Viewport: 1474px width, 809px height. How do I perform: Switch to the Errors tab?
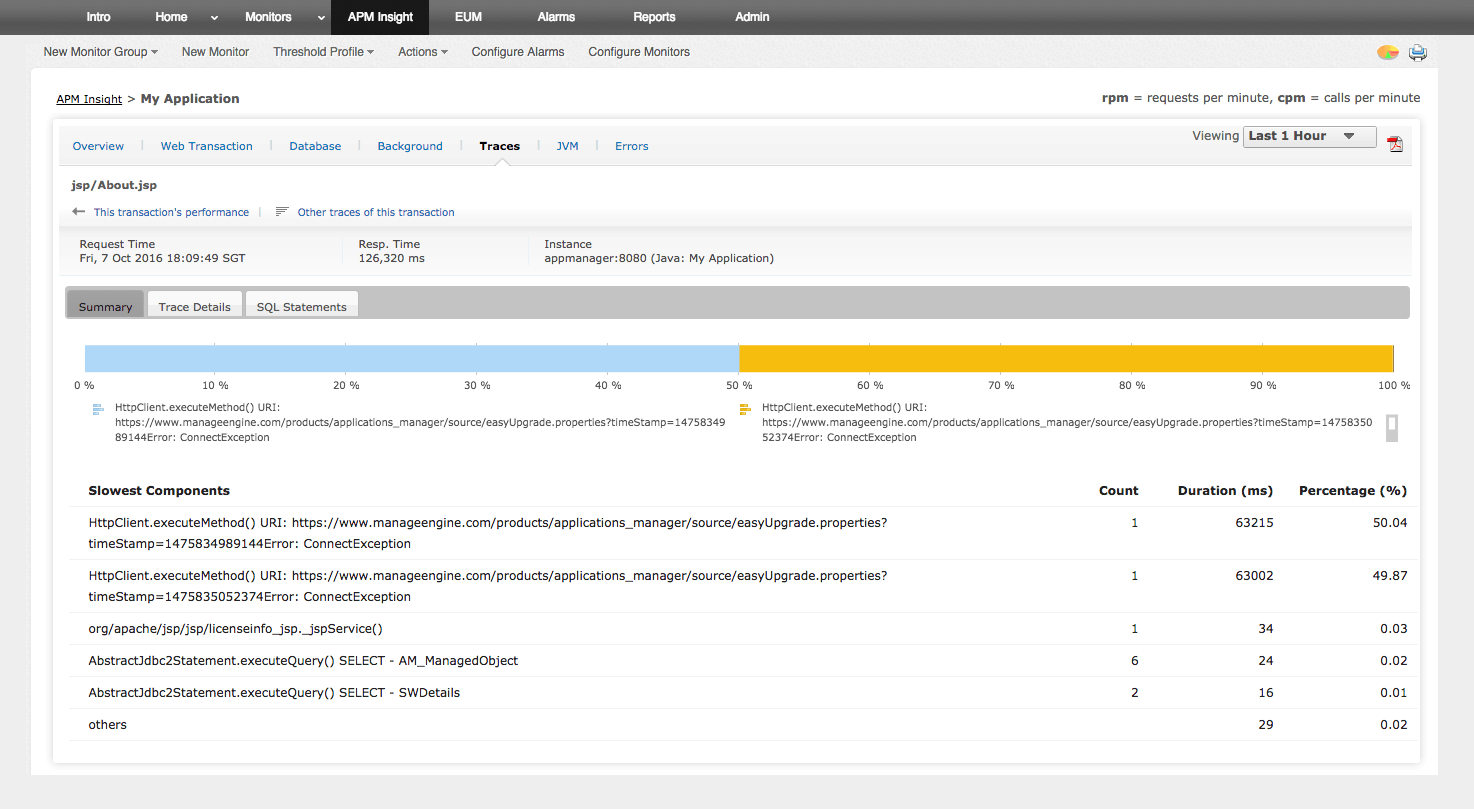(x=632, y=146)
